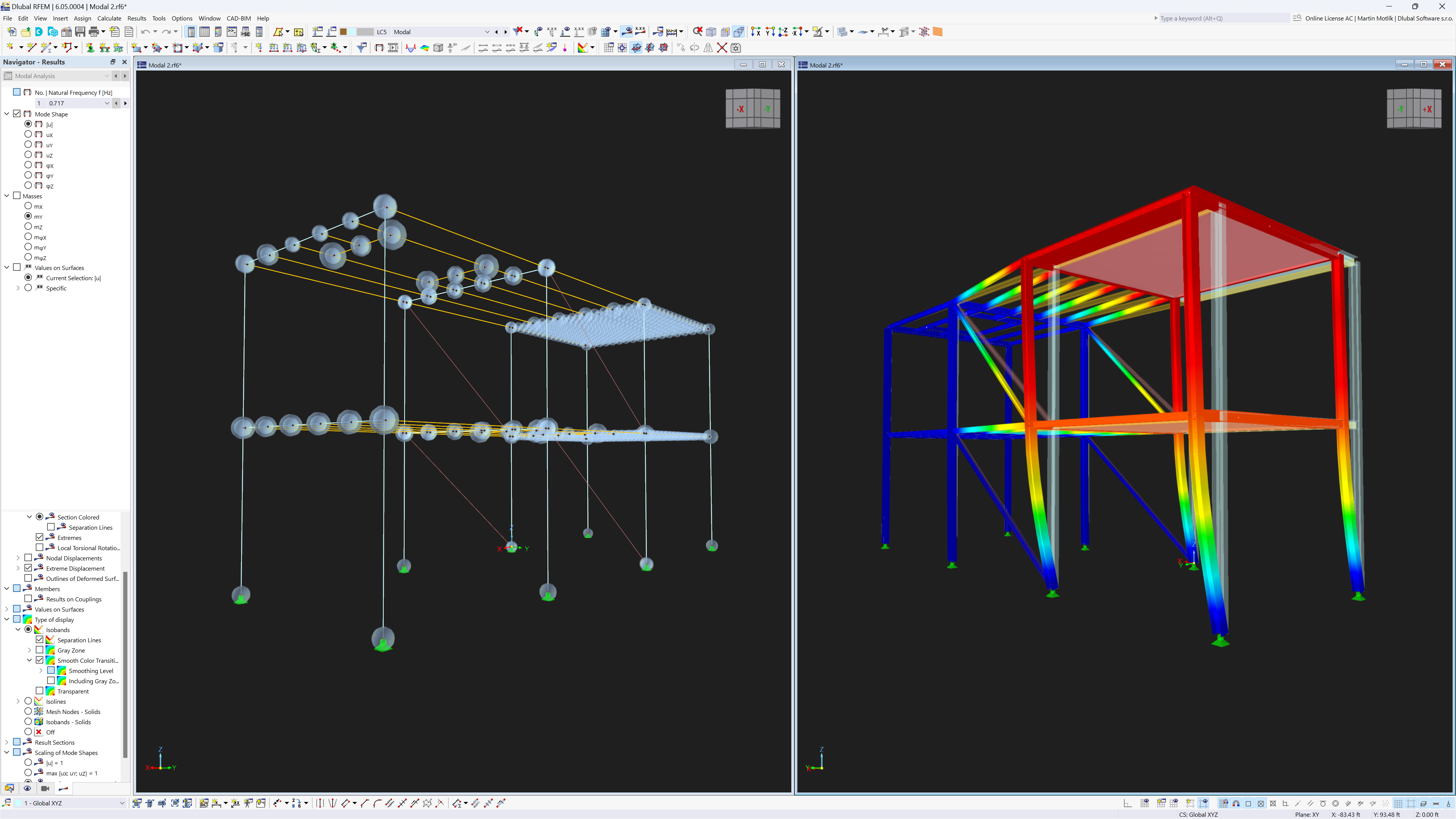The width and height of the screenshot is (1456, 819).
Task: Select the rendering/section colored display icon
Action: 50,517
